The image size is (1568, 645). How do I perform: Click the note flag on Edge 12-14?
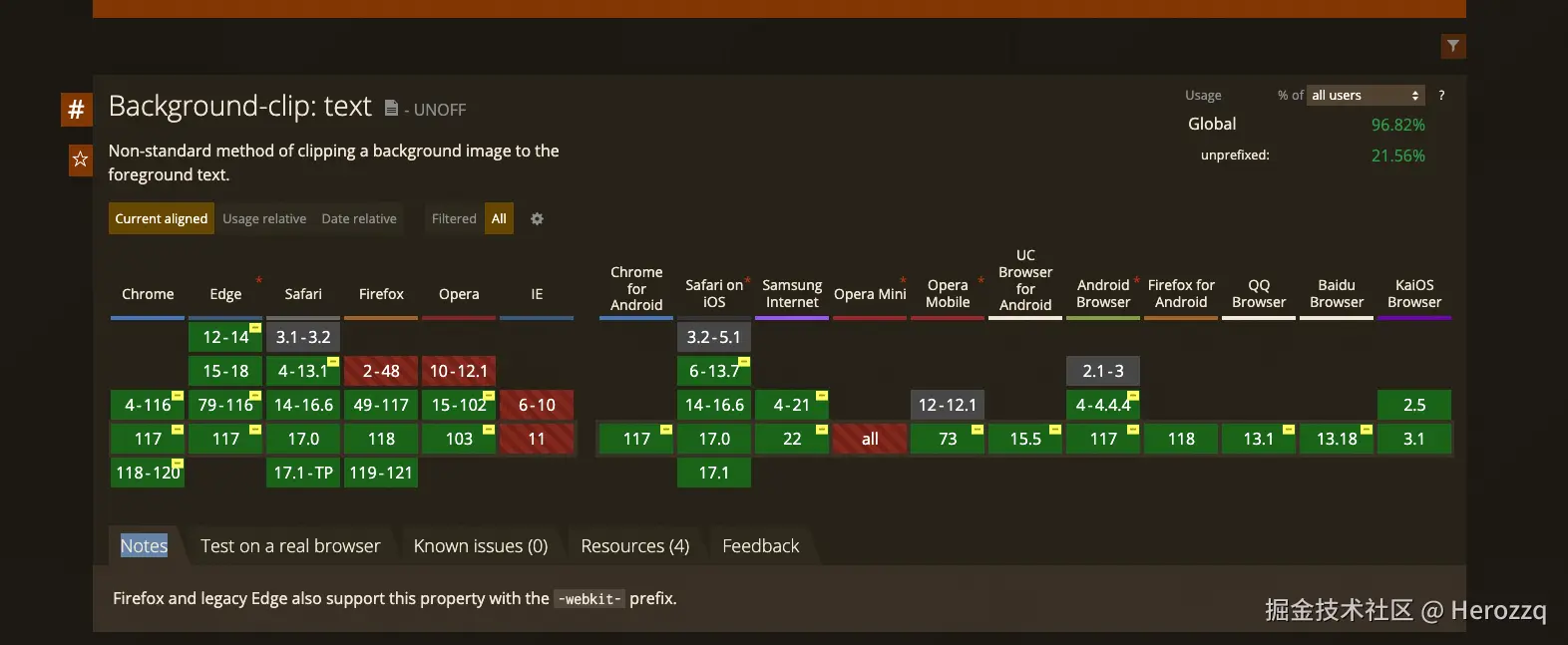pos(255,328)
